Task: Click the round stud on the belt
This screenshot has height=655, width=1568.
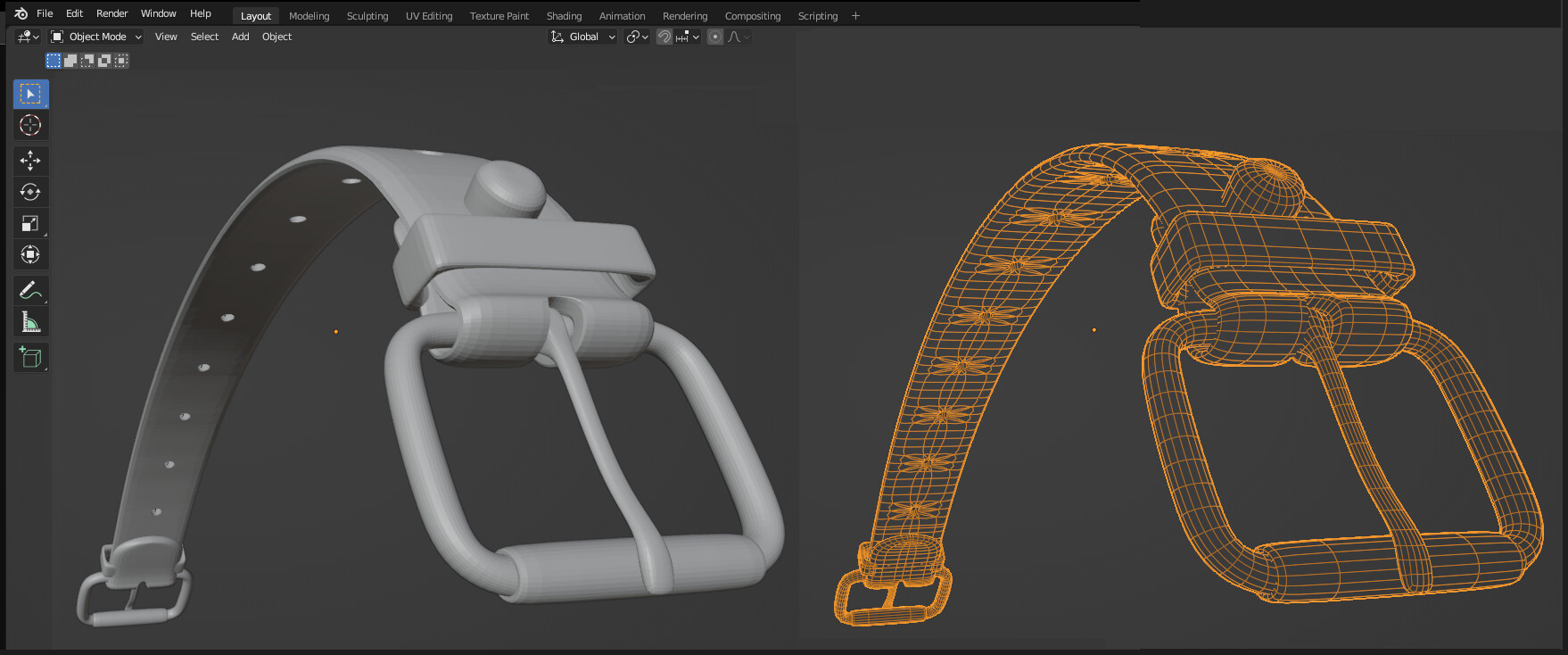Action: [x=505, y=189]
